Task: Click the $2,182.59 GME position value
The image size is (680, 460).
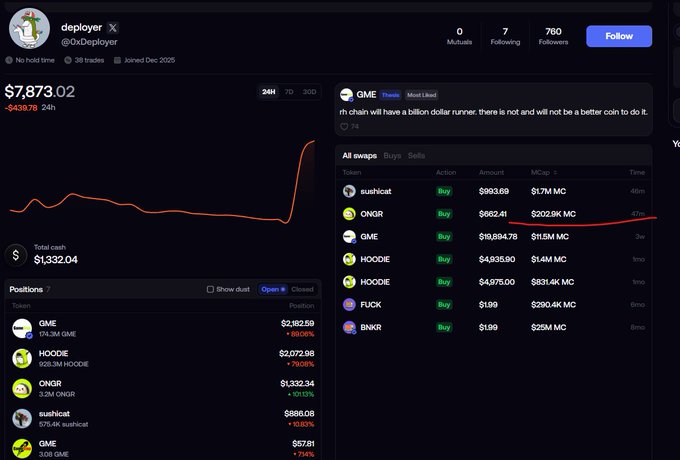Action: [298, 323]
